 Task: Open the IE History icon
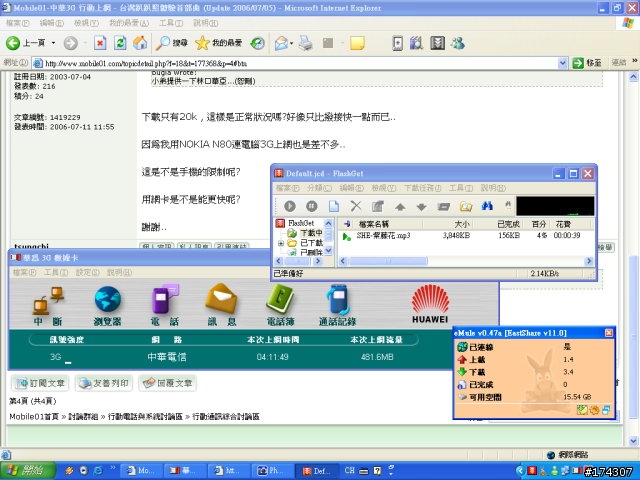[257, 43]
